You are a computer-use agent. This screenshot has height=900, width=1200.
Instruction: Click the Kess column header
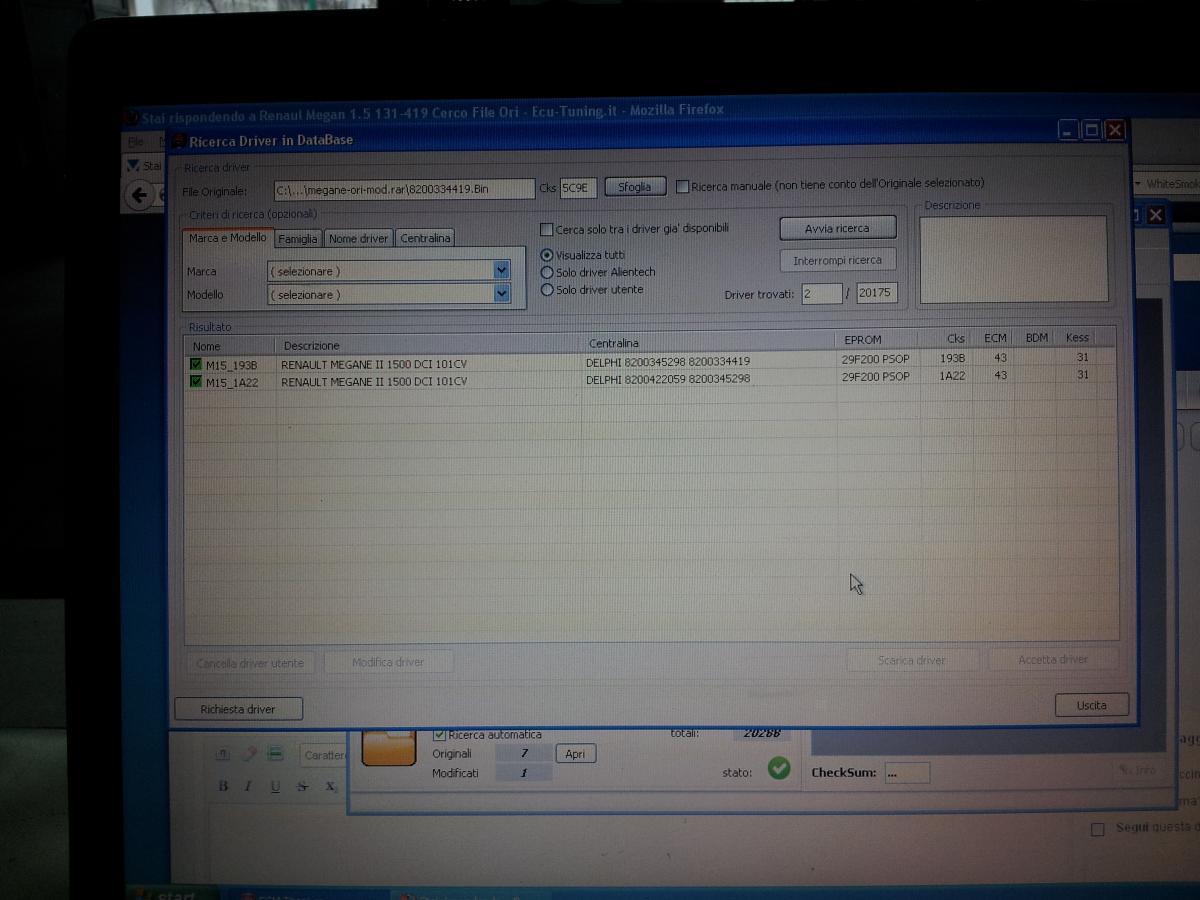point(1078,338)
